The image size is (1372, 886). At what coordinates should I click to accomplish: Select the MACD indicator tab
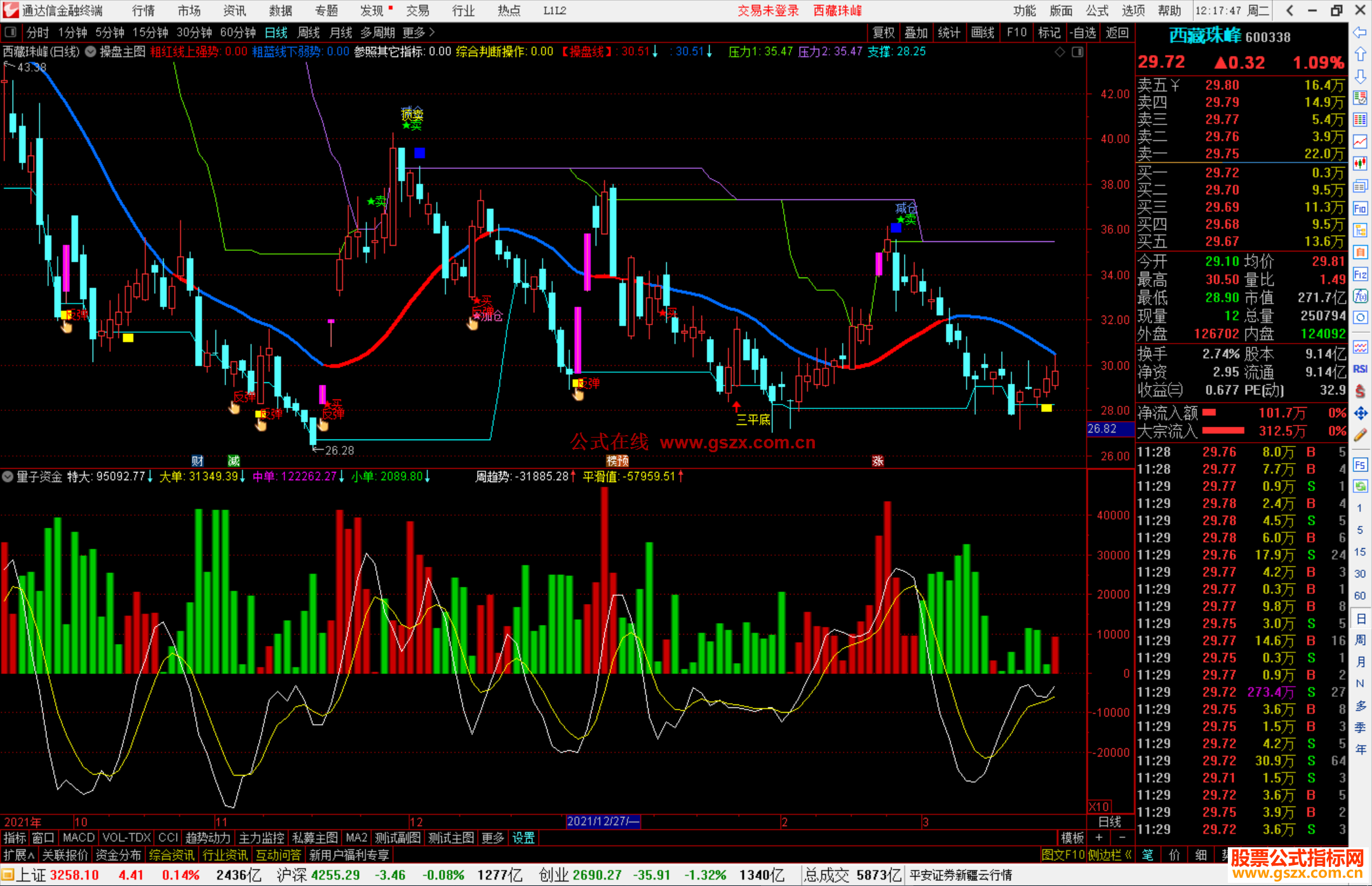tap(79, 838)
